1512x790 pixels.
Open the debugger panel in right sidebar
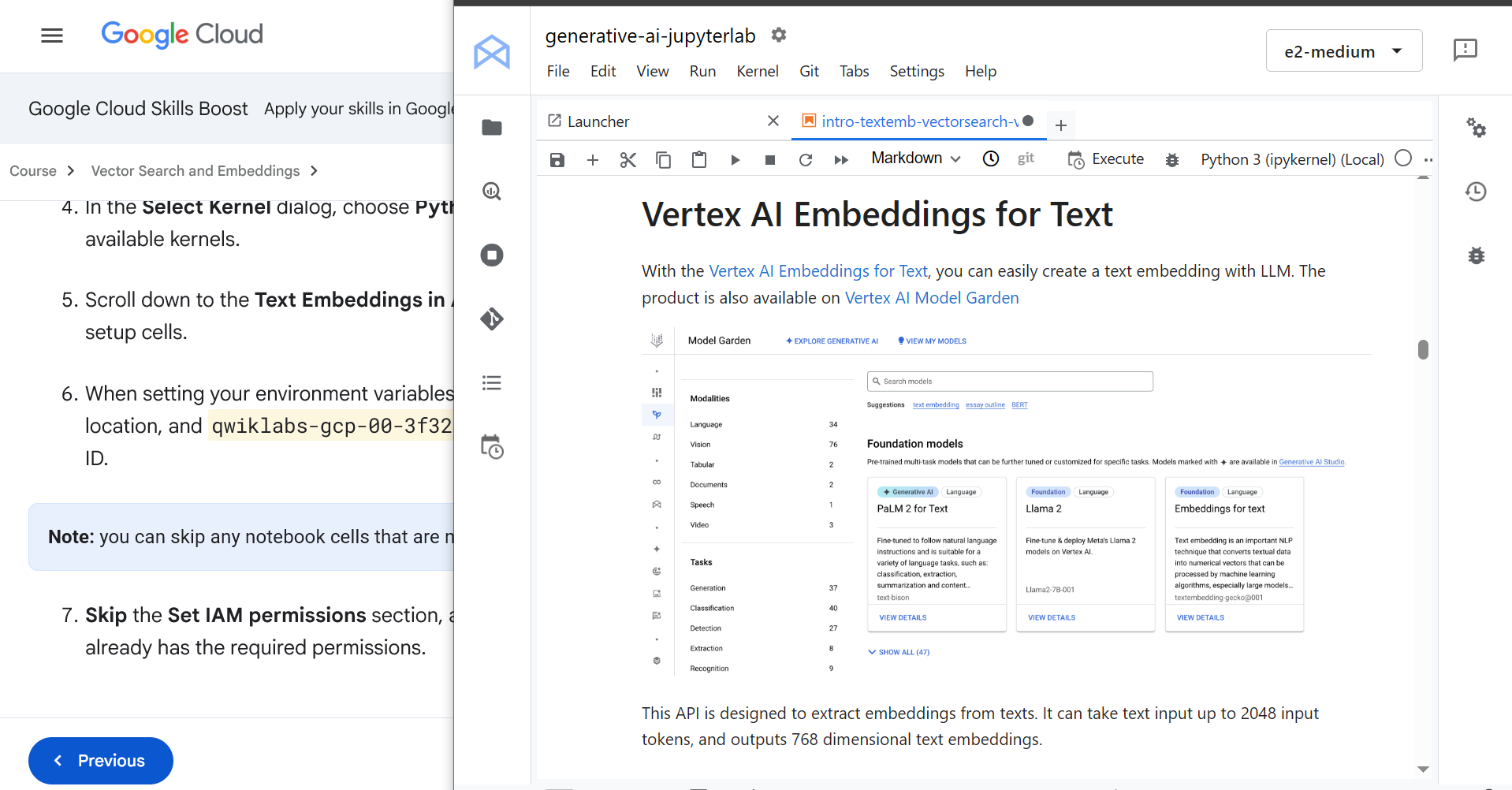(1476, 255)
